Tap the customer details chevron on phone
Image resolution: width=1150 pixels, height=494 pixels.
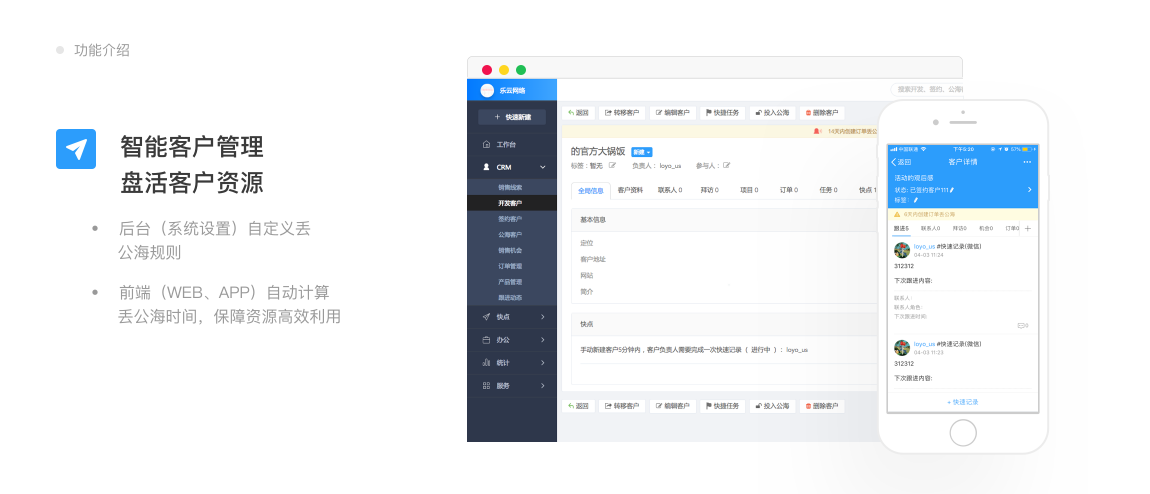[x=1029, y=189]
